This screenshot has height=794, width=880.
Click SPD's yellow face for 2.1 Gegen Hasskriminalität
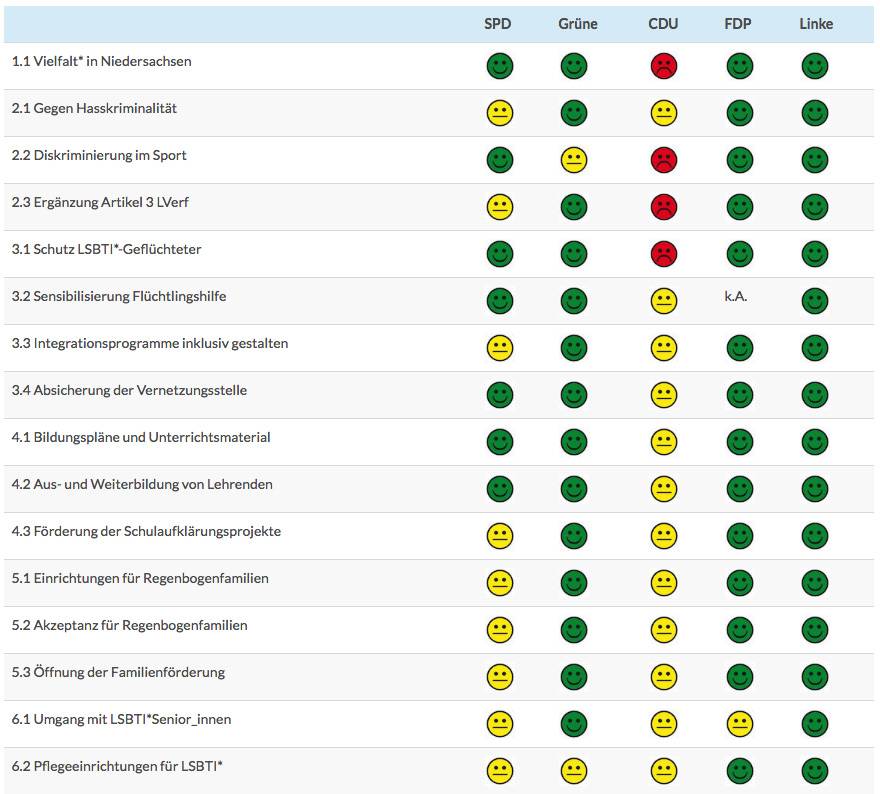coord(499,113)
